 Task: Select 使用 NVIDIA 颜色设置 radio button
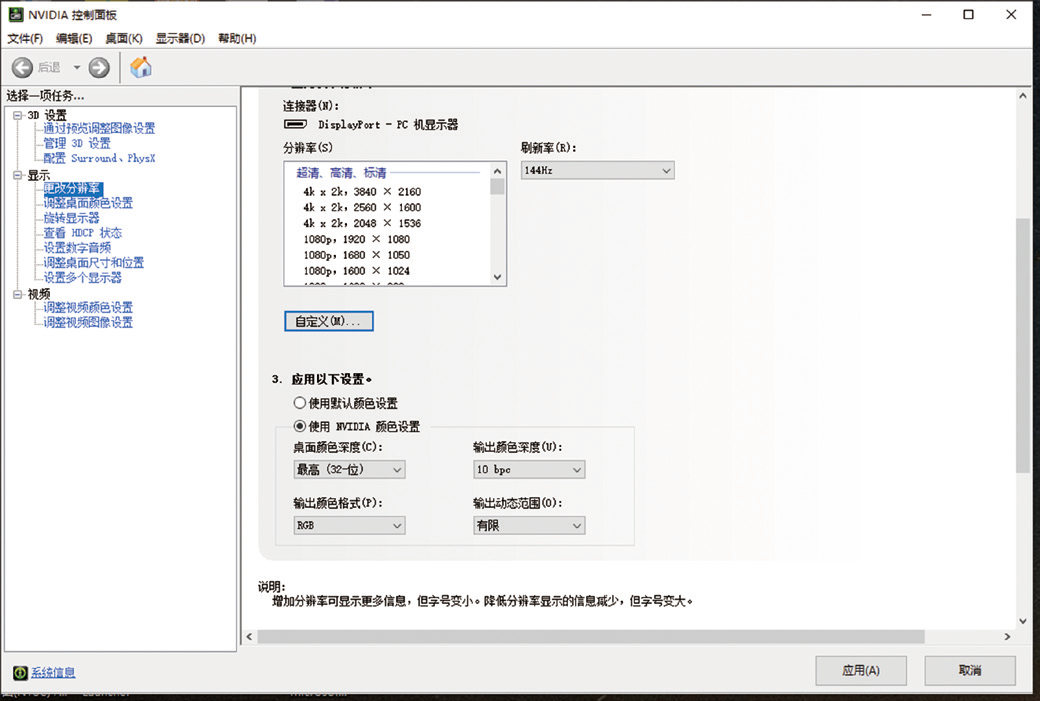pos(300,426)
